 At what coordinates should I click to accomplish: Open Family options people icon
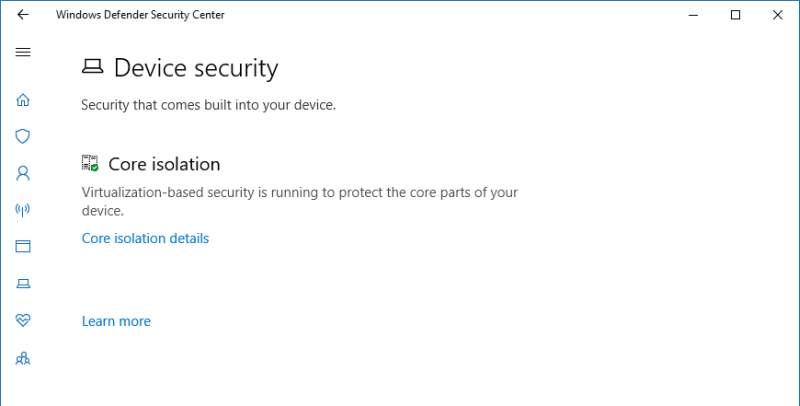point(23,357)
